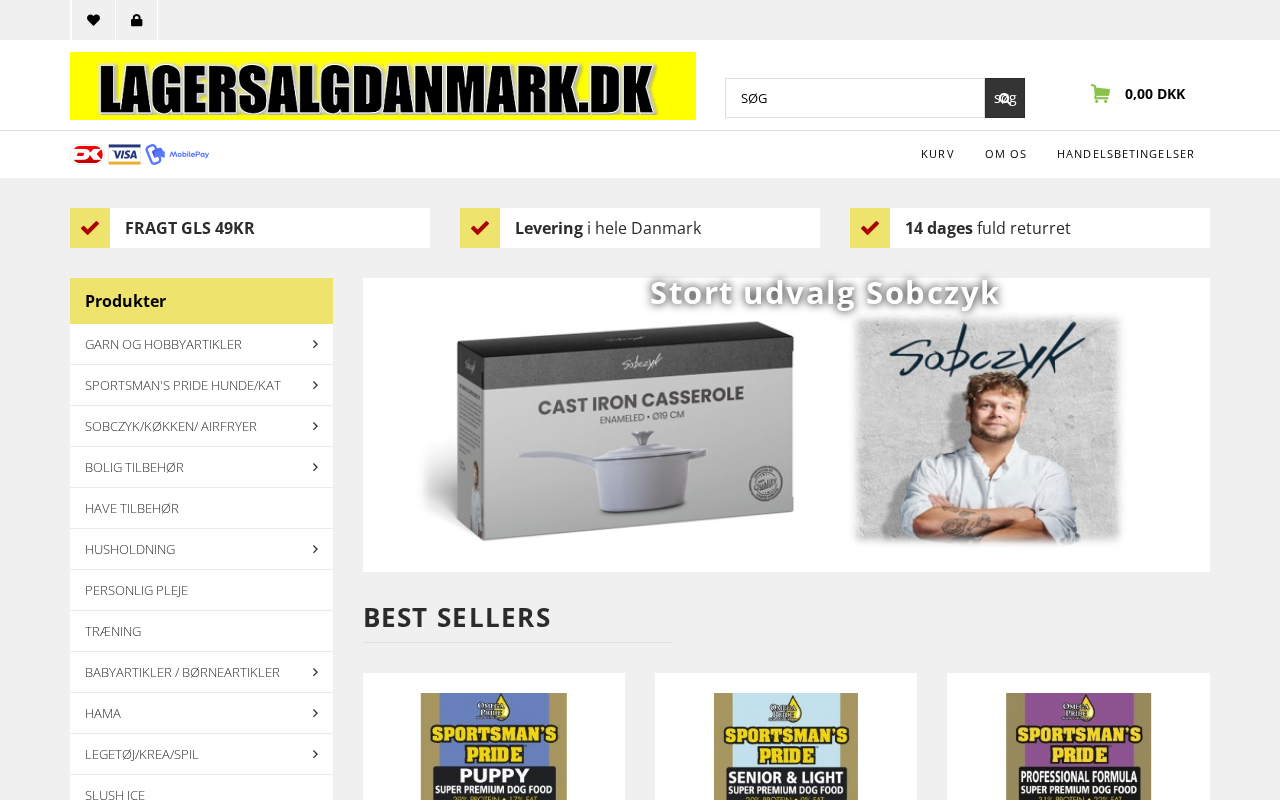Viewport: 1280px width, 800px height.
Task: Open HANDELSBETINGELSER page
Action: tap(1126, 154)
